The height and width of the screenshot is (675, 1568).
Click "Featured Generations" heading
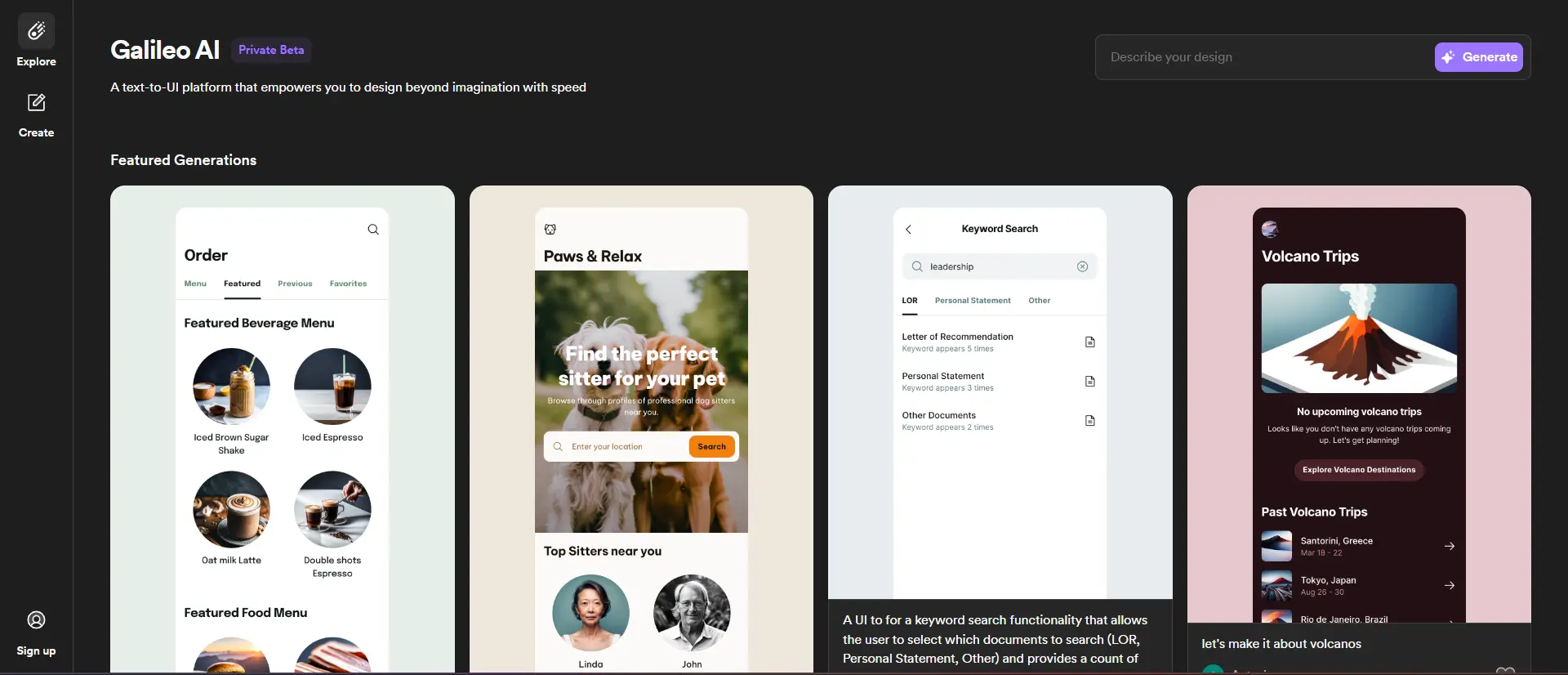184,160
